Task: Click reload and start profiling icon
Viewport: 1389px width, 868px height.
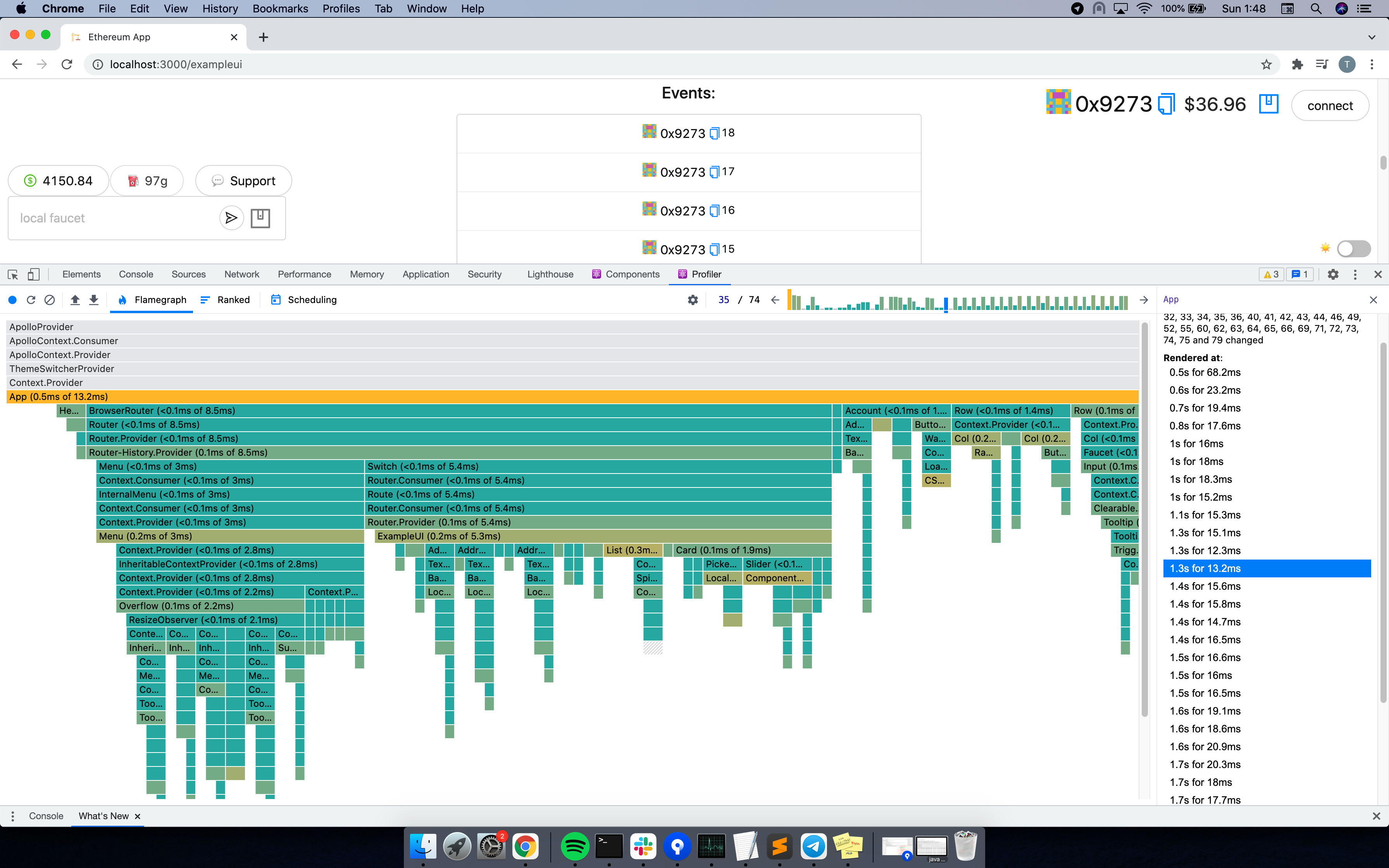Action: point(31,300)
